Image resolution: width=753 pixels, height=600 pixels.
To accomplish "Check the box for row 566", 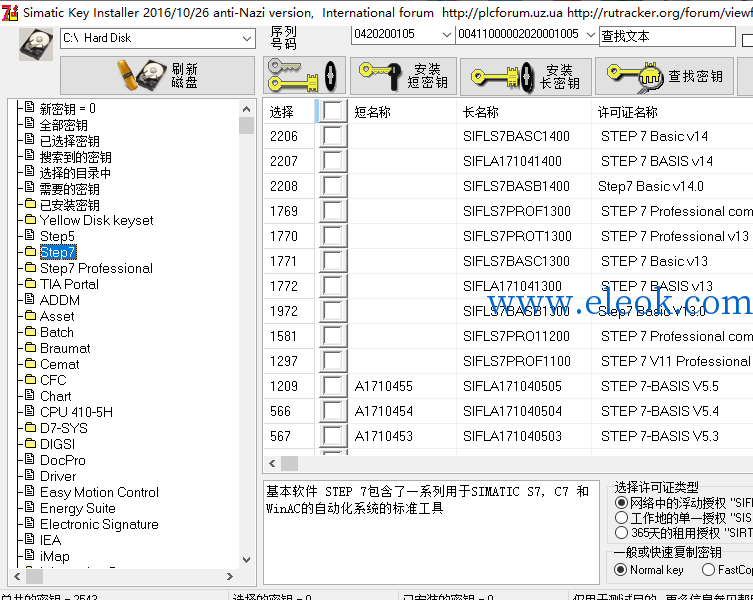I will click(333, 411).
